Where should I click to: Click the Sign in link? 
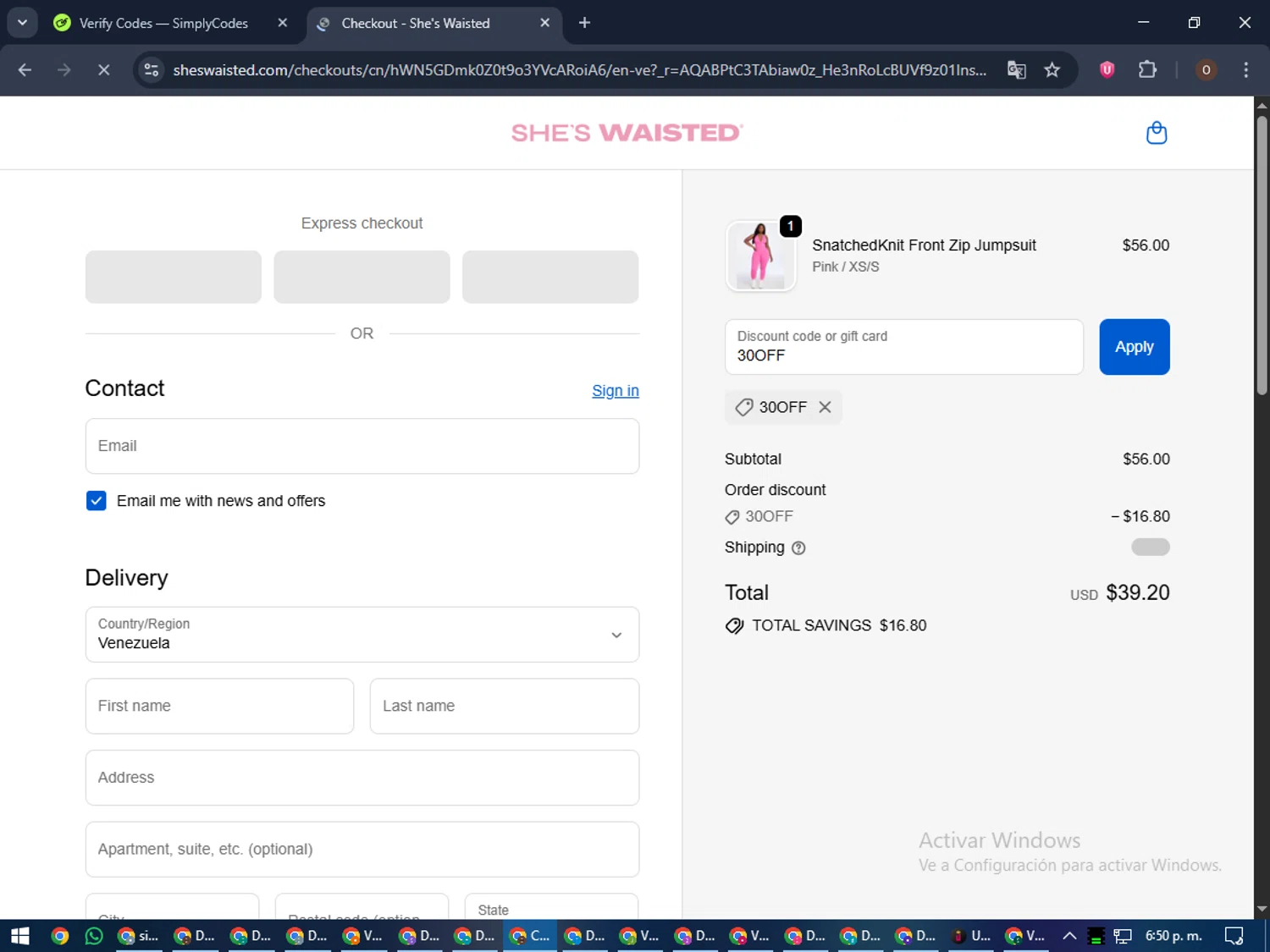616,391
